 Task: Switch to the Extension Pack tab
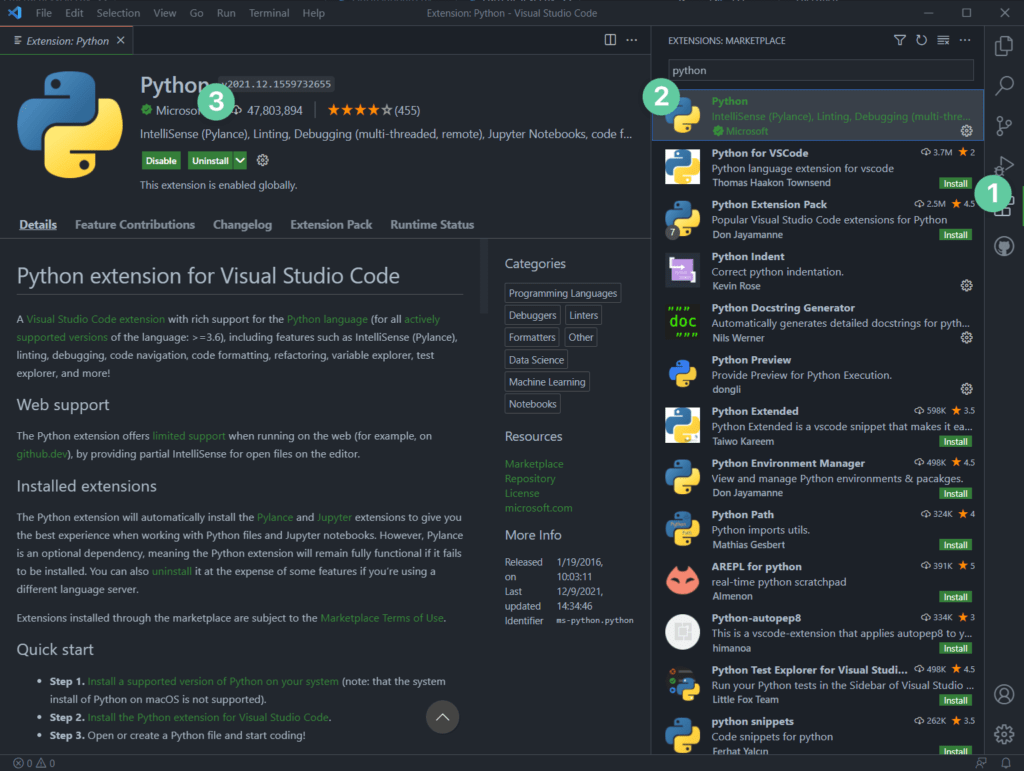(x=331, y=225)
